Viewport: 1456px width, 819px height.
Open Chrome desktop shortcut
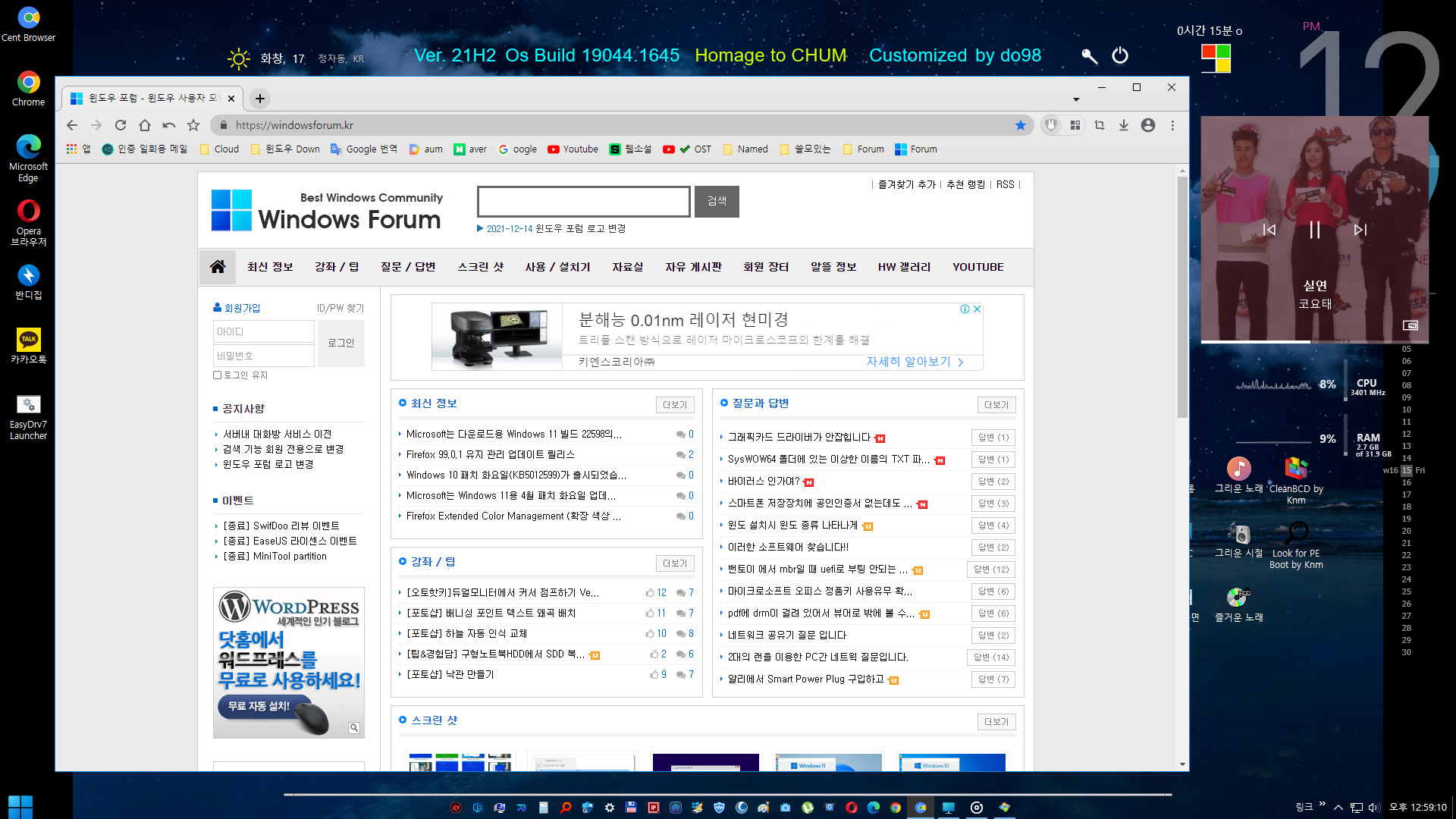coord(28,89)
